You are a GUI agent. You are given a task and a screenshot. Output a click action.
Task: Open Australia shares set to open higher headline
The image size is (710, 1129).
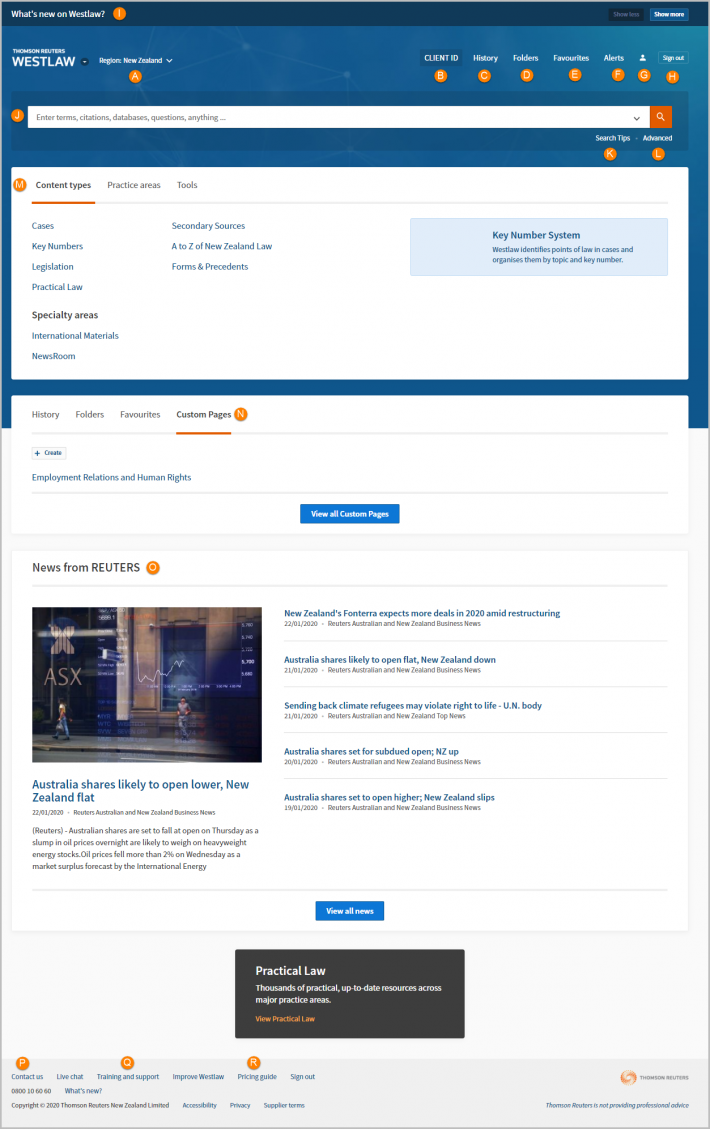pos(389,798)
